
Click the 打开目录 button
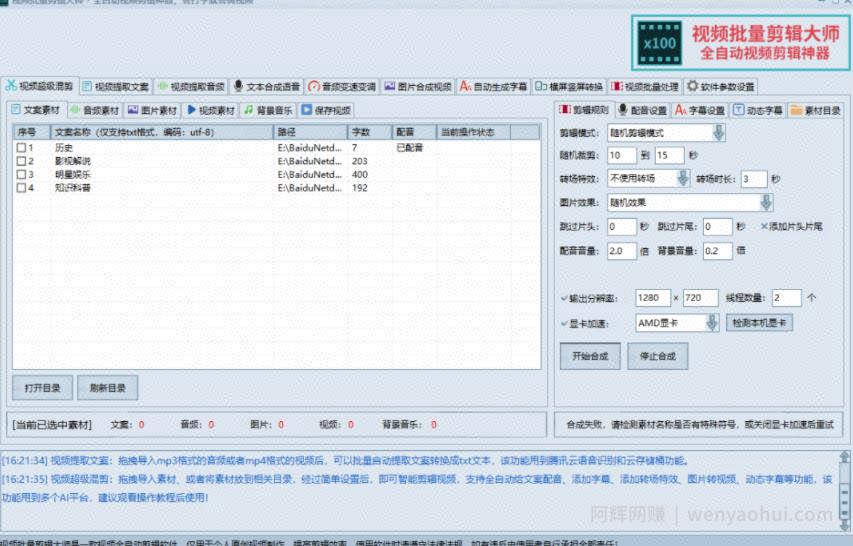coord(42,388)
